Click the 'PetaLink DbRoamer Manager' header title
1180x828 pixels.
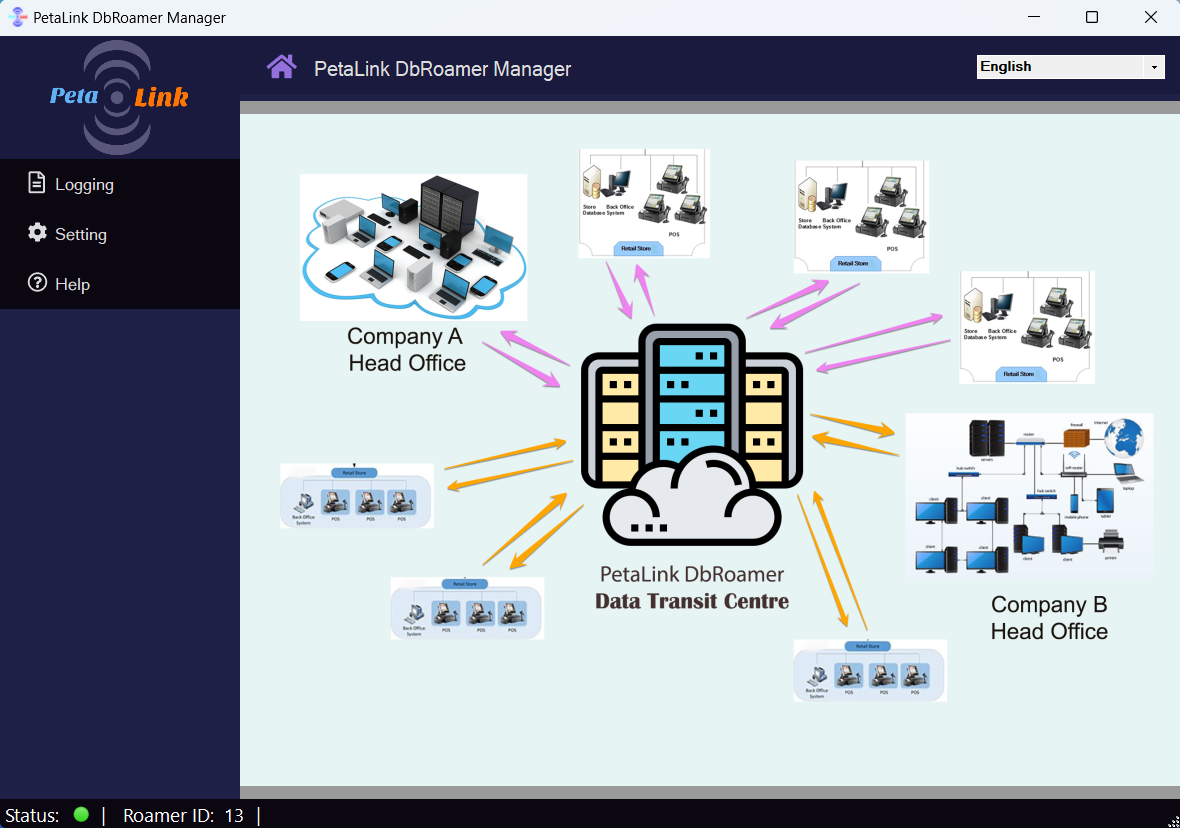point(442,69)
